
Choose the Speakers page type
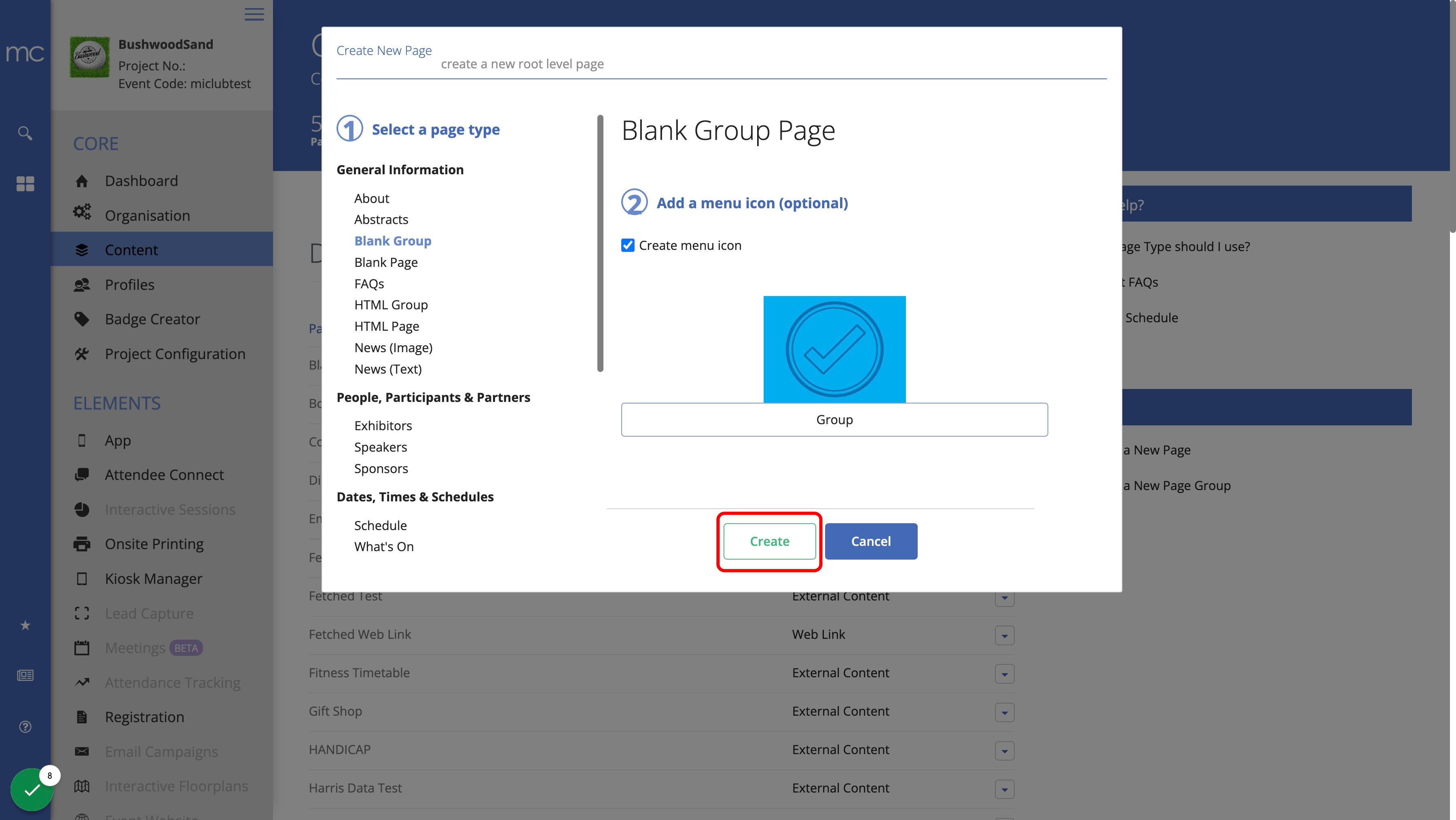click(x=381, y=447)
